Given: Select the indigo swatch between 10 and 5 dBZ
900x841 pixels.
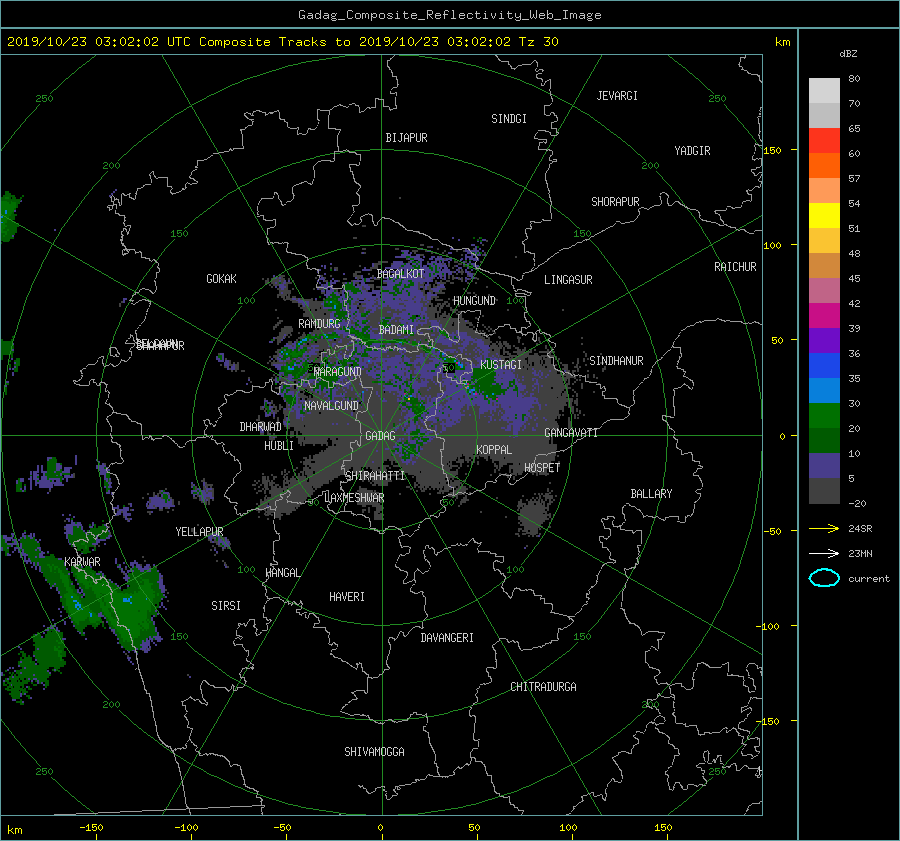Looking at the screenshot, I should (x=824, y=466).
